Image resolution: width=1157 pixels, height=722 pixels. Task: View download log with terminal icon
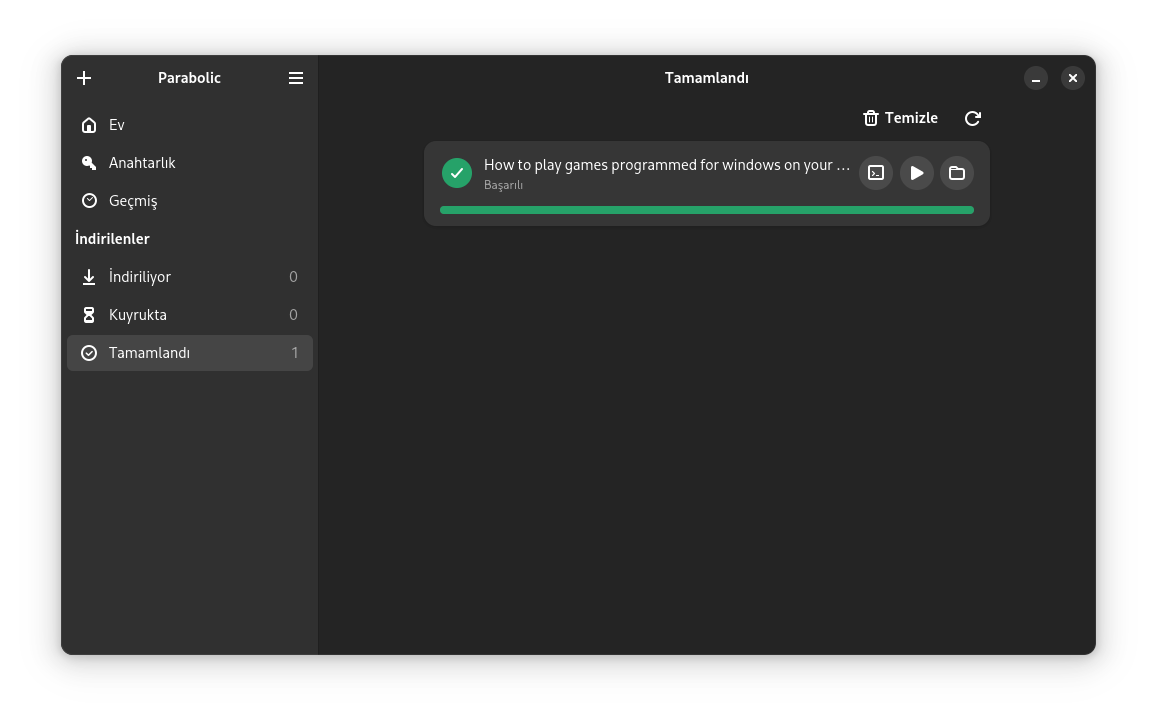coord(876,173)
